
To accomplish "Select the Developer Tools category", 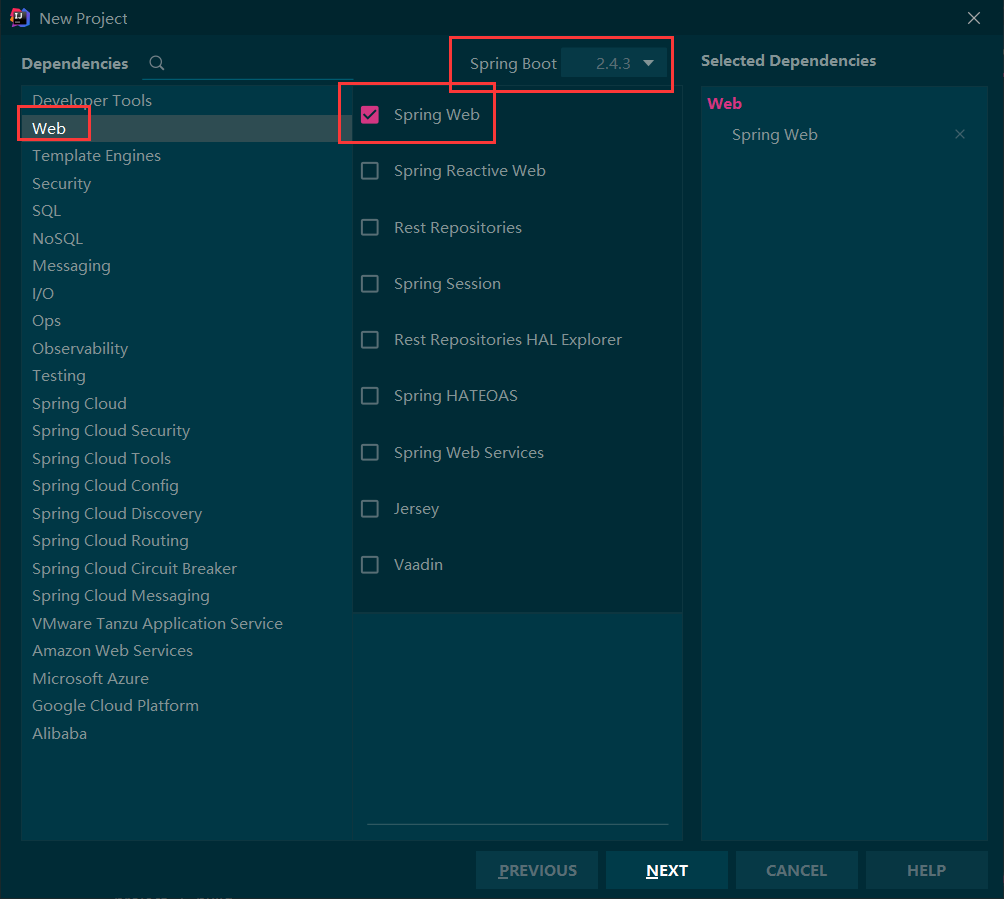I will click(x=186, y=101).
